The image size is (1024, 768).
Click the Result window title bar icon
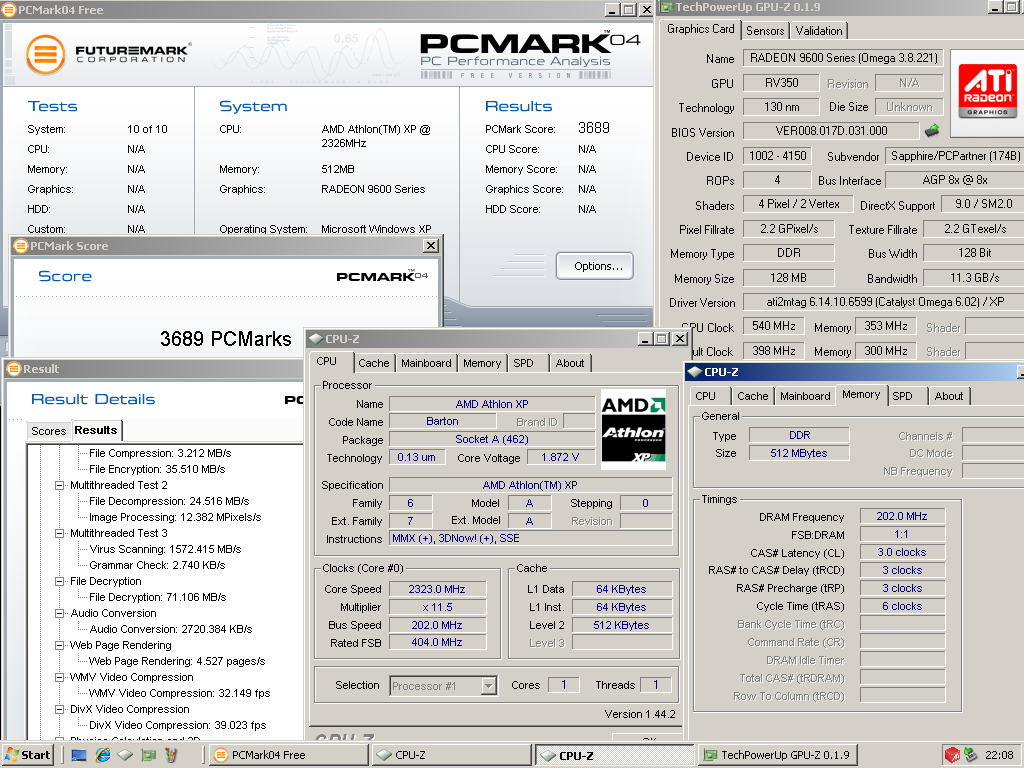[14, 369]
